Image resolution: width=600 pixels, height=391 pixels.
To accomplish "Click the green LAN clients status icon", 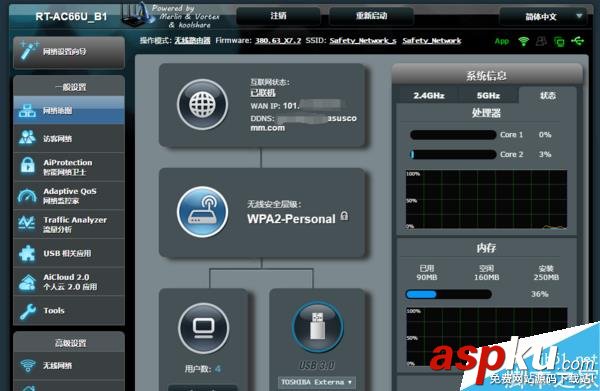I will tap(559, 41).
